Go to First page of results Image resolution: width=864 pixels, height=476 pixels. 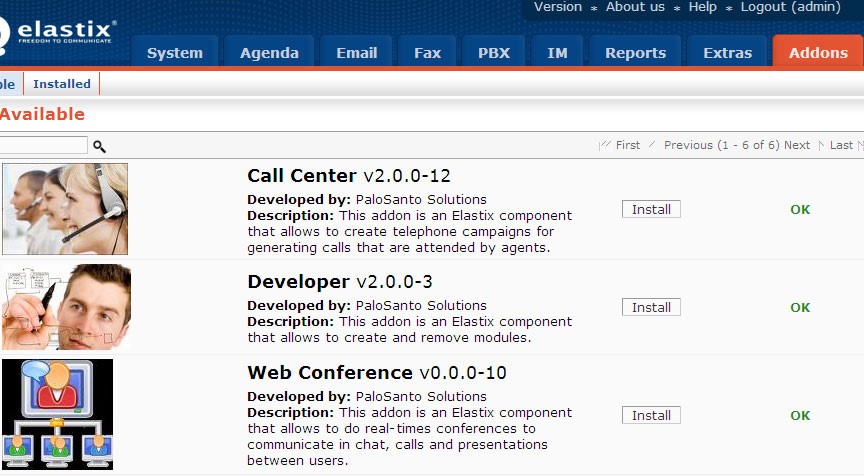(x=628, y=145)
